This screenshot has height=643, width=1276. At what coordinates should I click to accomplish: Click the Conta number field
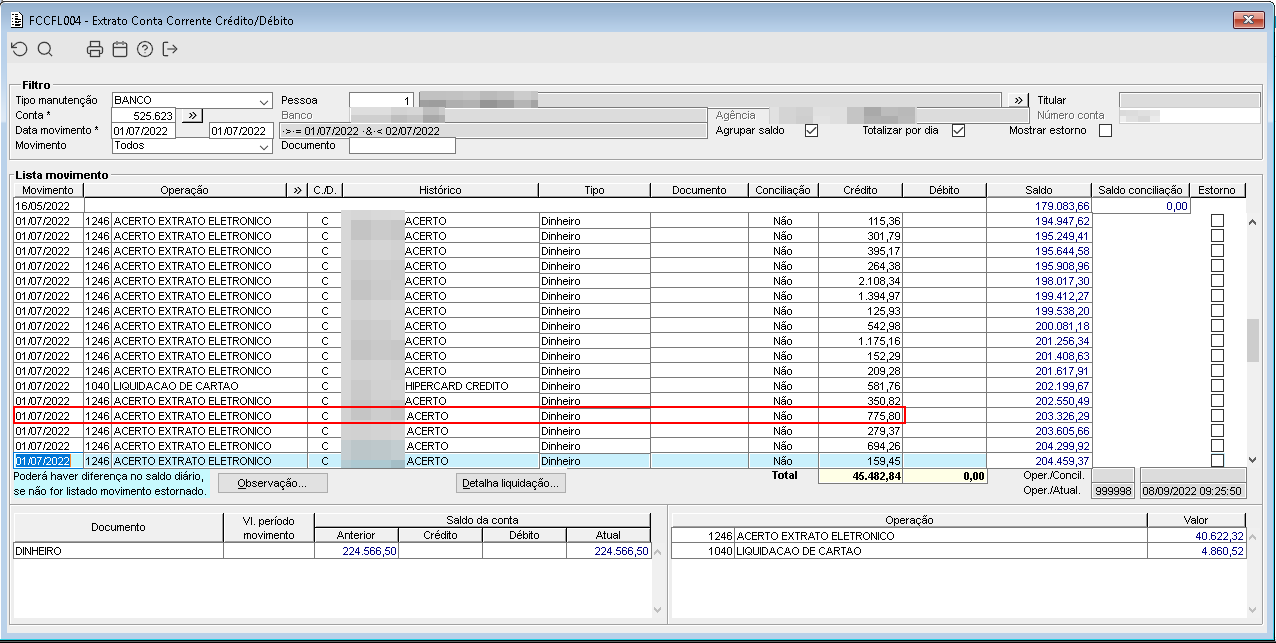[144, 116]
